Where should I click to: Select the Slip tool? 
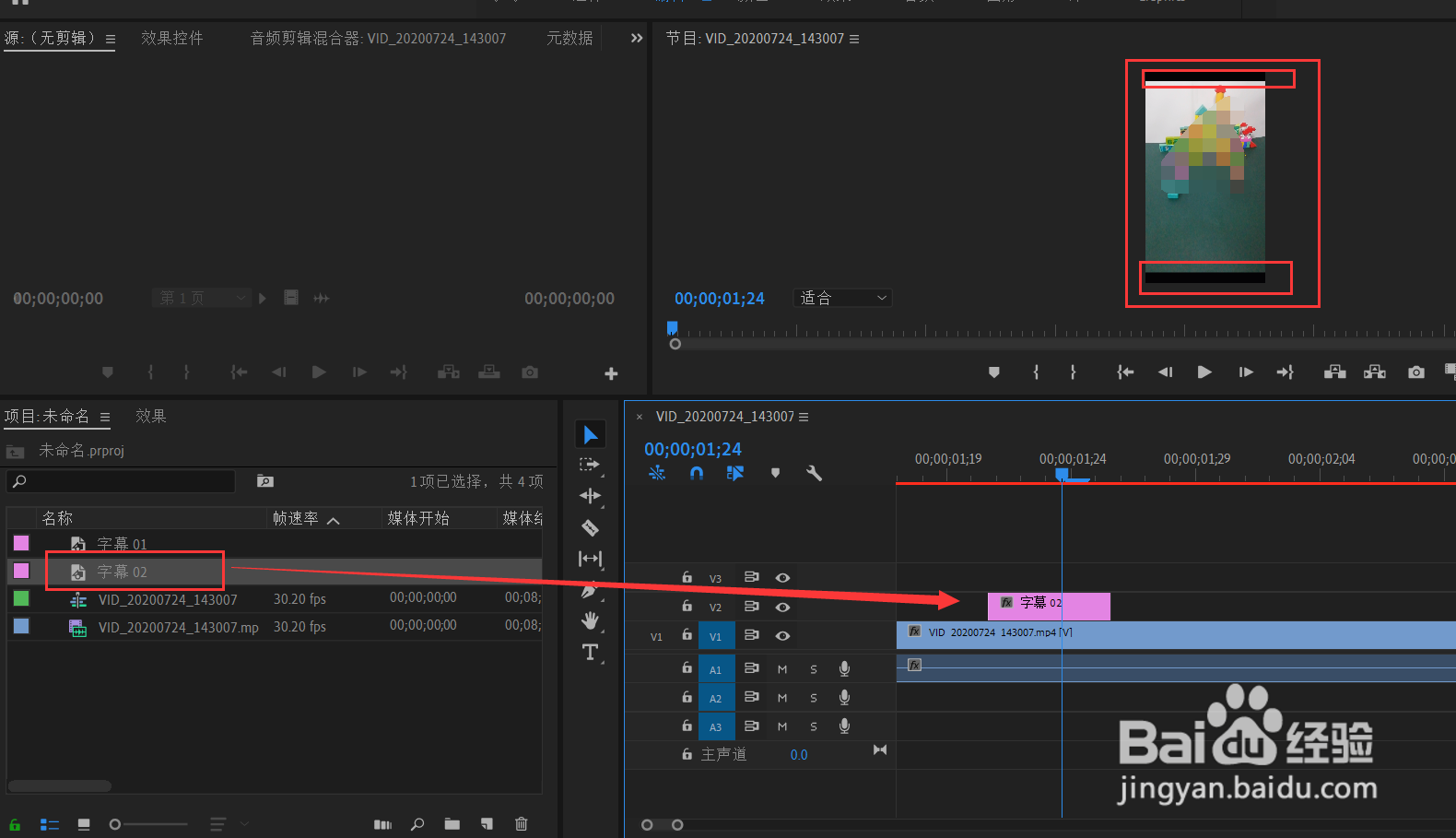(x=590, y=559)
